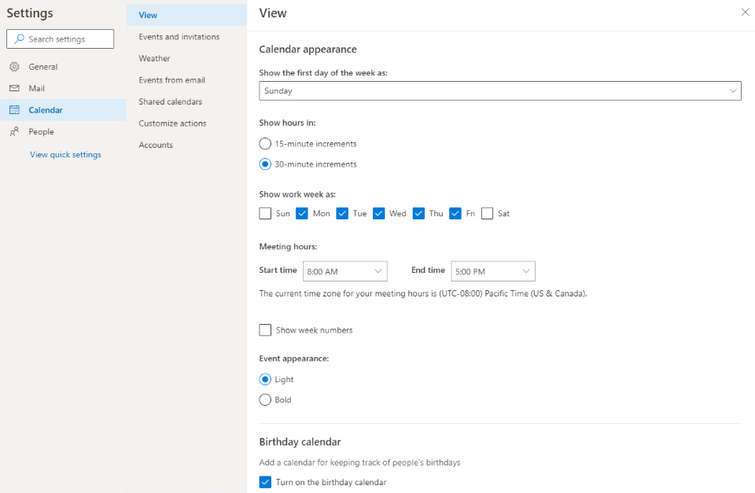The height and width of the screenshot is (493, 755).
Task: Click the People icon in sidebar
Action: [14, 132]
